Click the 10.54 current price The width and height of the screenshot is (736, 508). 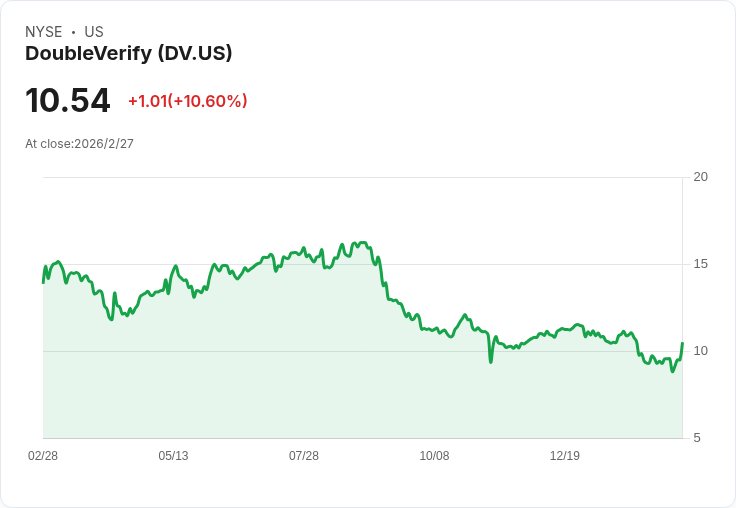68,100
